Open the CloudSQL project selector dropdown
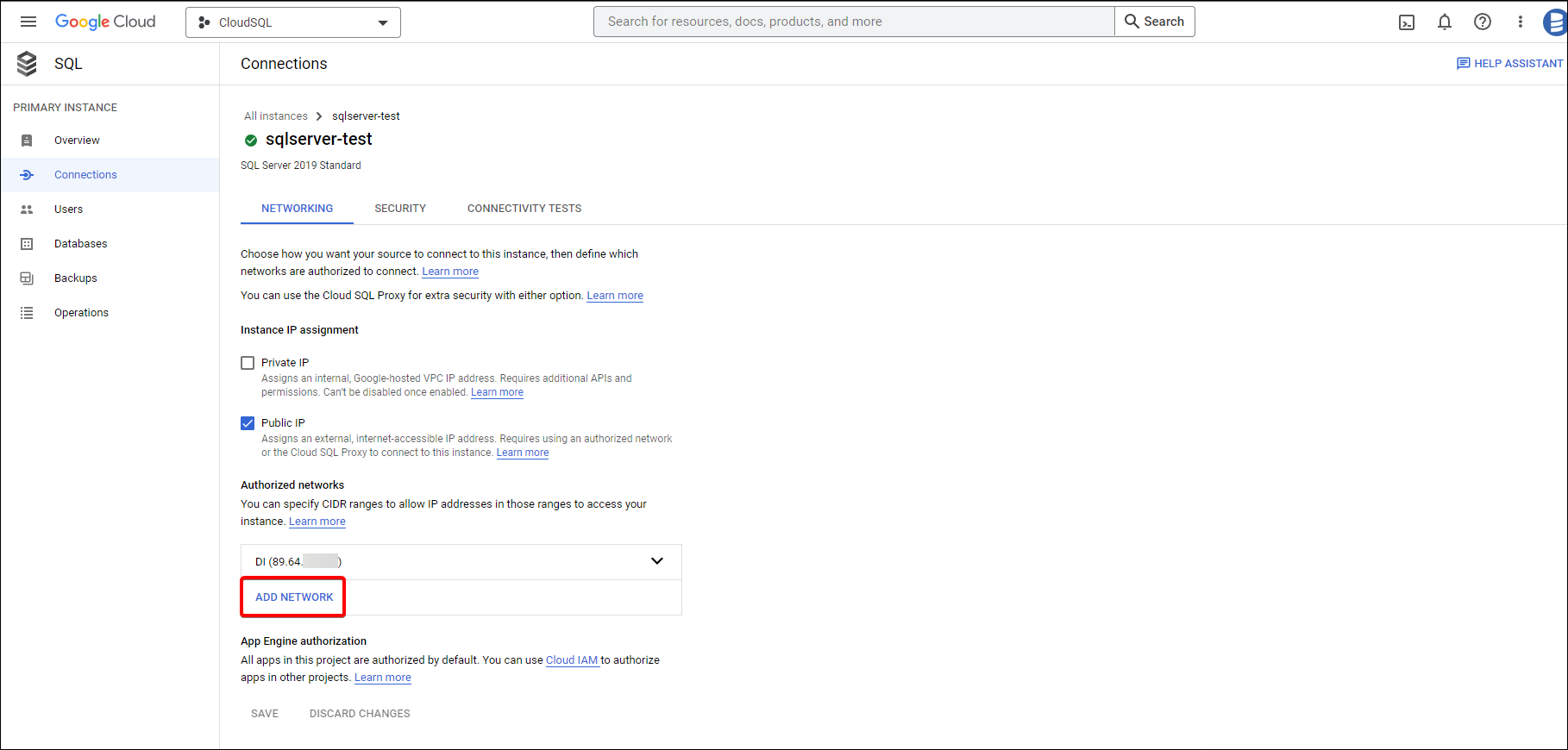This screenshot has height=750, width=1568. click(293, 22)
